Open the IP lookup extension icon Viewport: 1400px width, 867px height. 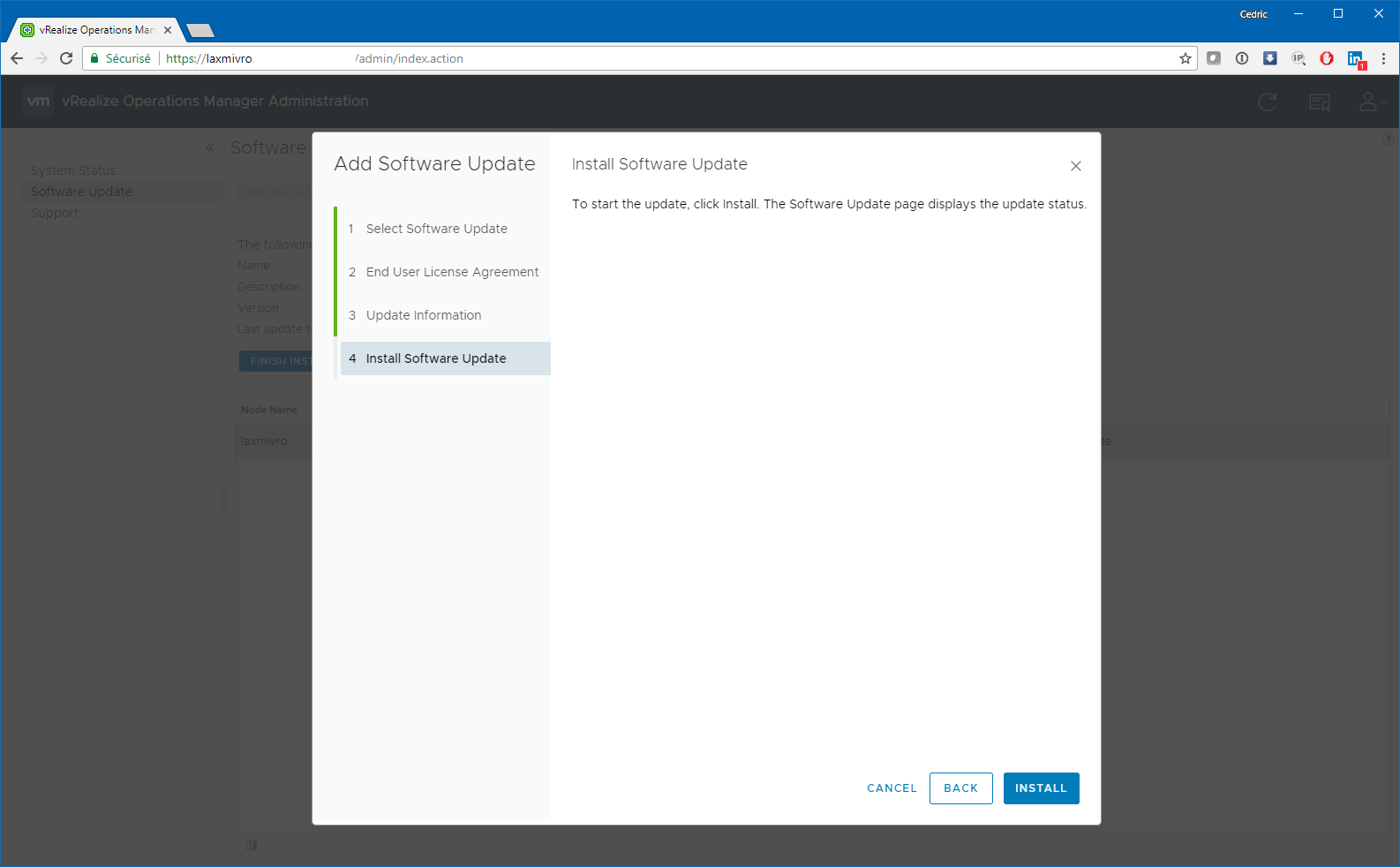coord(1298,58)
